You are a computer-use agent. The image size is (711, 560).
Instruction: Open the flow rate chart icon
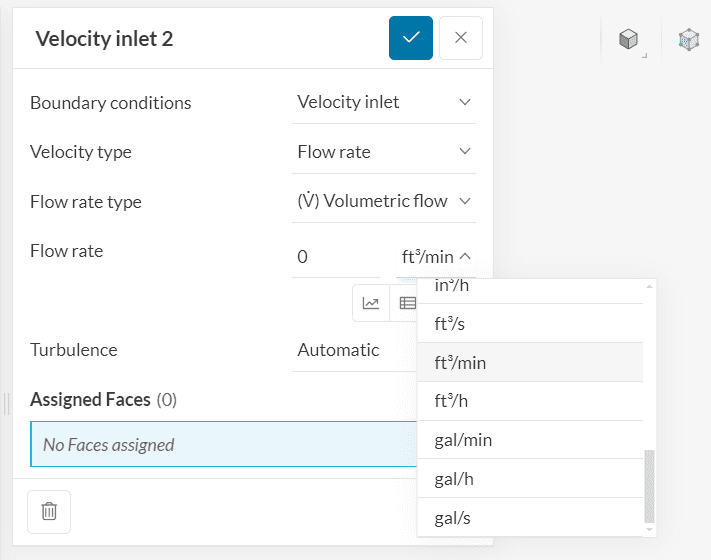(x=371, y=303)
